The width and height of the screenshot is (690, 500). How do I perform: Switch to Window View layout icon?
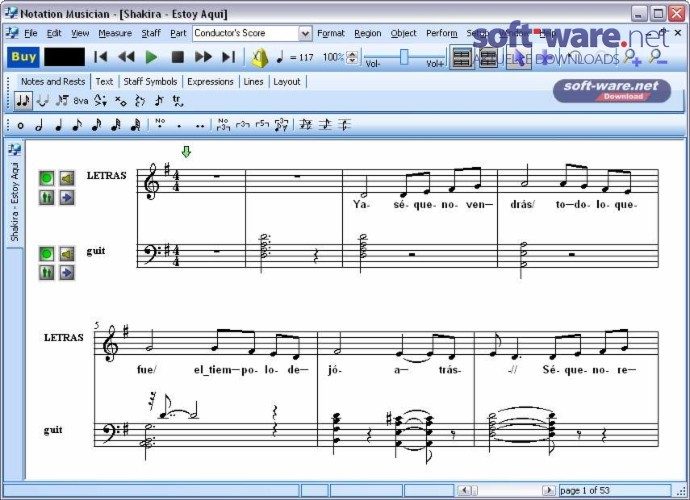pos(488,58)
